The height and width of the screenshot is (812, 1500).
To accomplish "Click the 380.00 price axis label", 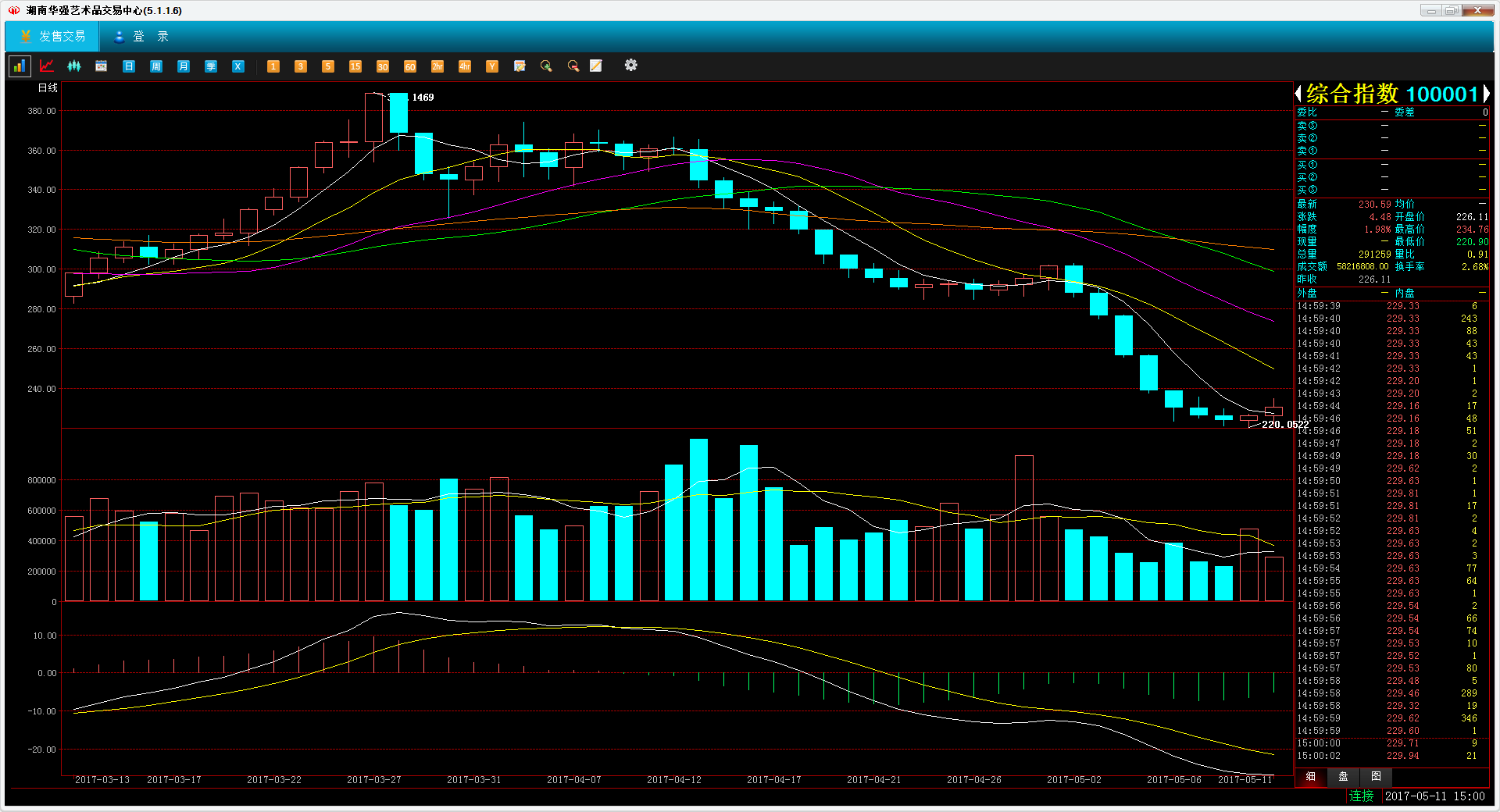I will [41, 111].
